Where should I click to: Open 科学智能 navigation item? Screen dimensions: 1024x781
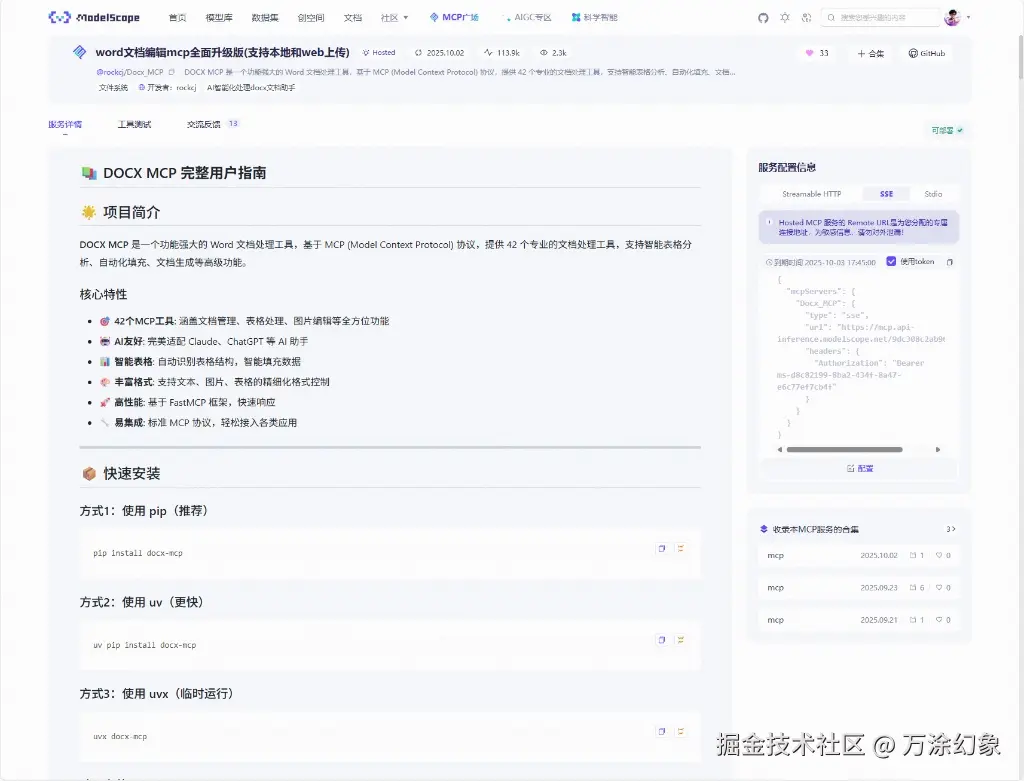tap(594, 18)
